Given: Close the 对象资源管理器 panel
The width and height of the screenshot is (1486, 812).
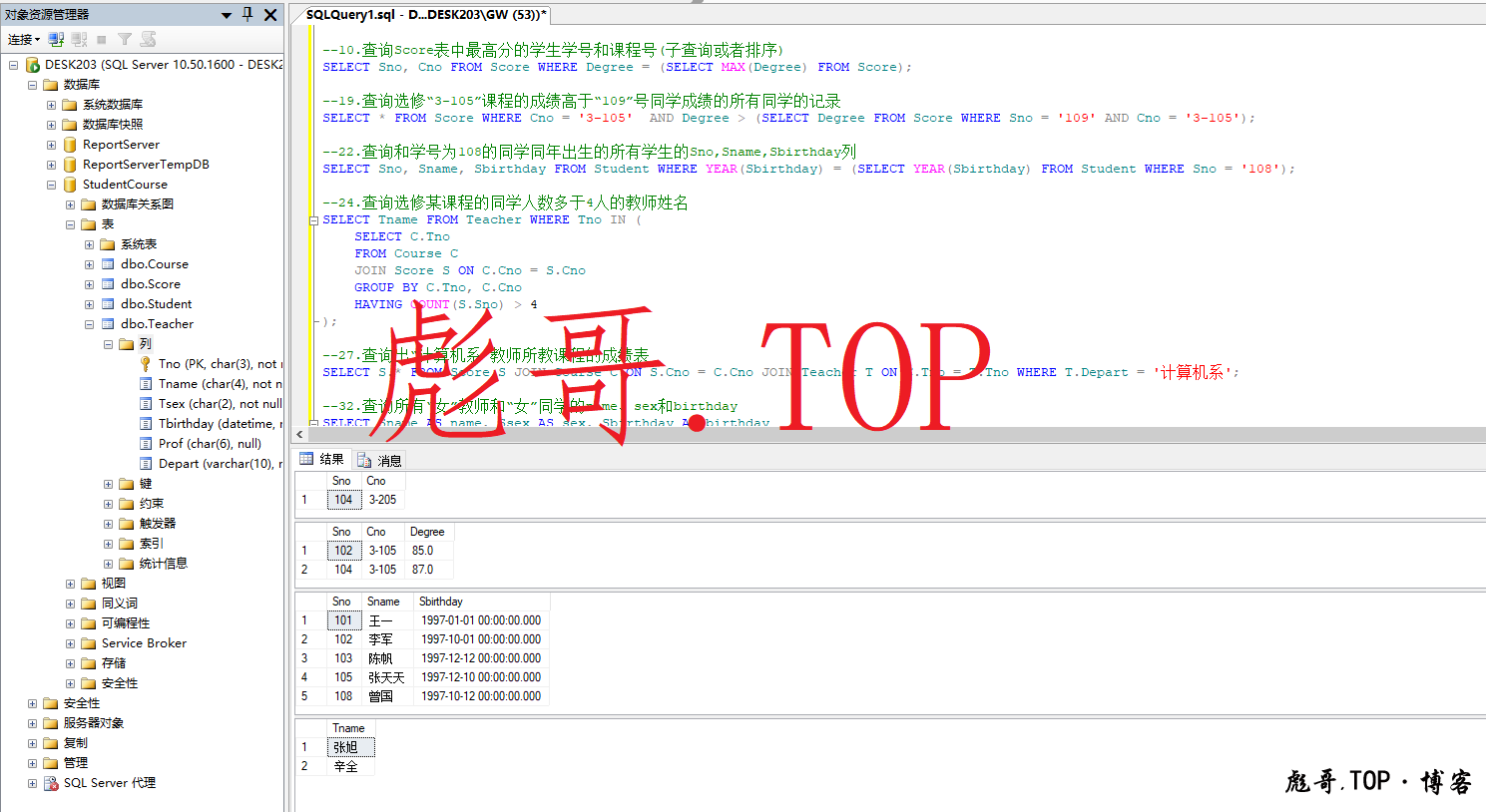Looking at the screenshot, I should coord(270,14).
